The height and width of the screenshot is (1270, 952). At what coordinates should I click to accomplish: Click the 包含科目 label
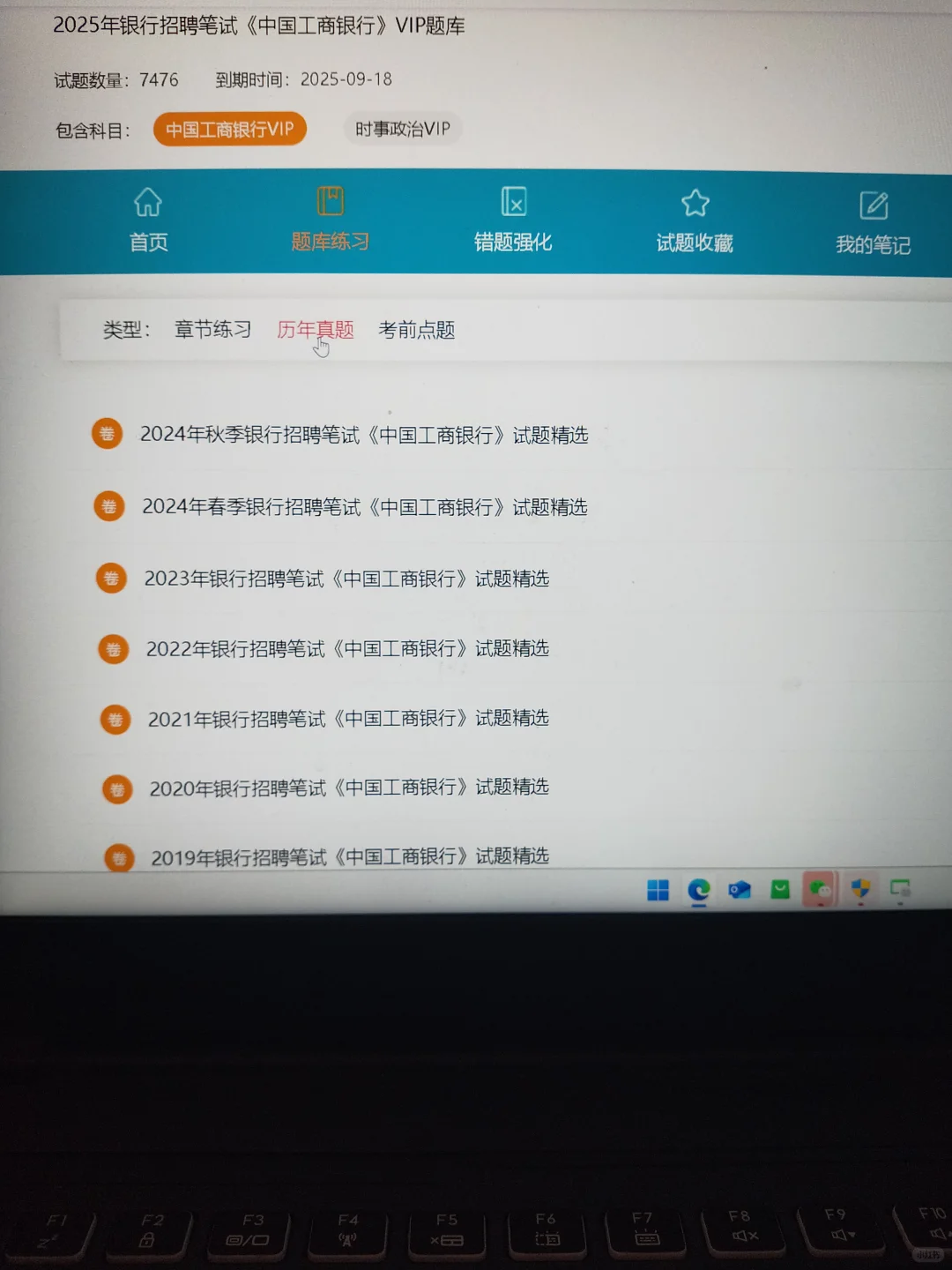(x=93, y=131)
